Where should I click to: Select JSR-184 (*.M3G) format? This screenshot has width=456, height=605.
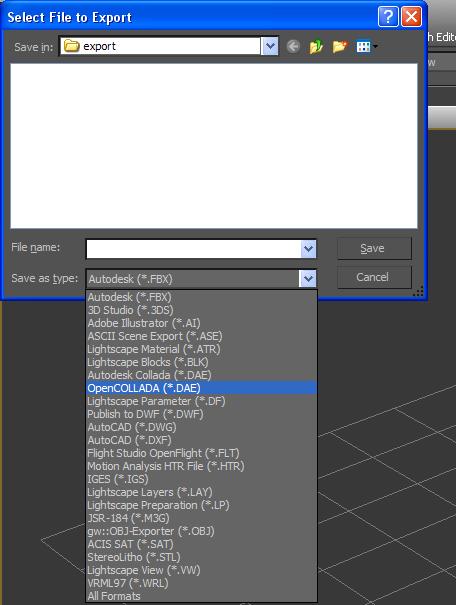coord(201,518)
